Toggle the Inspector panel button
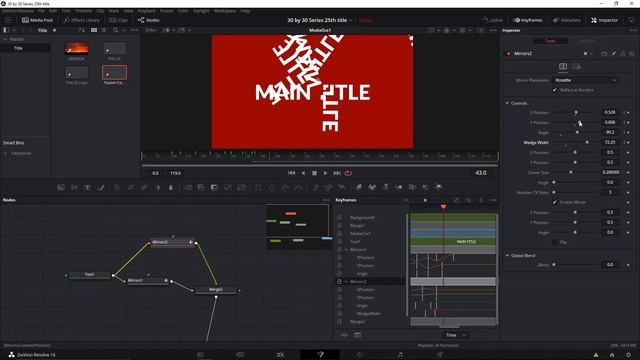Screen dimensions: 640x360 pos(604,20)
